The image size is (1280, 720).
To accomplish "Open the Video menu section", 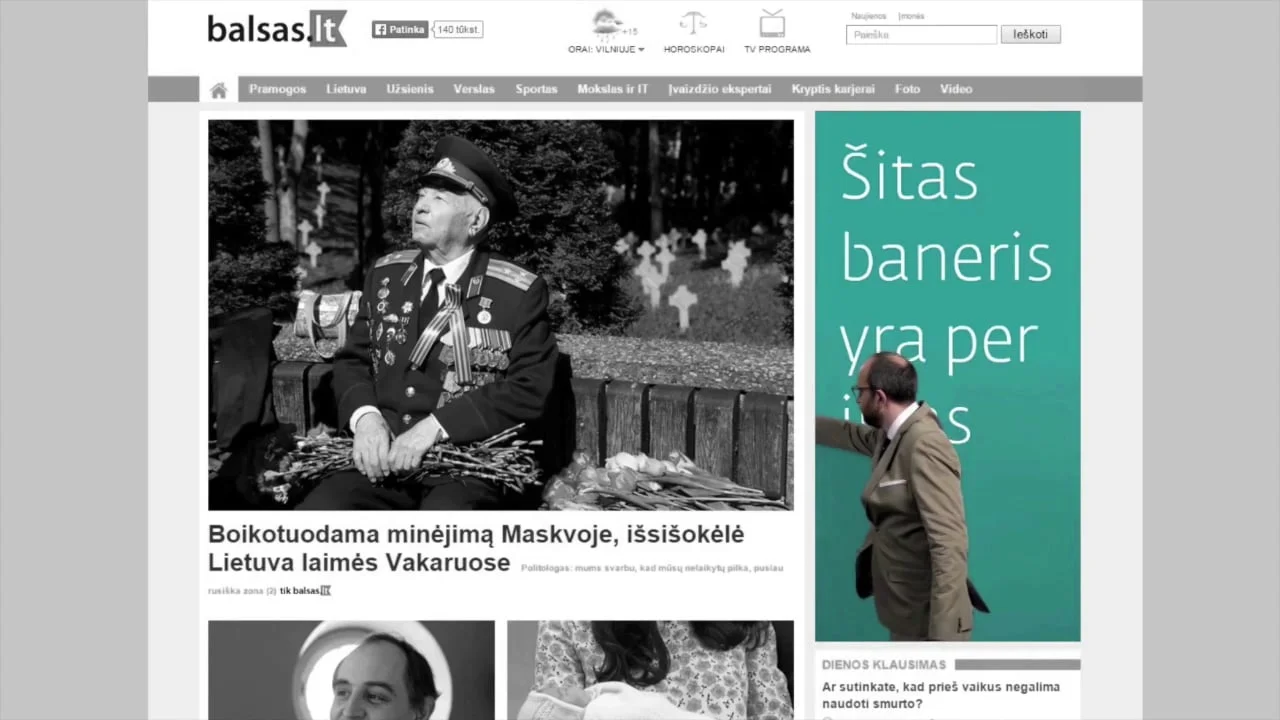I will point(956,89).
